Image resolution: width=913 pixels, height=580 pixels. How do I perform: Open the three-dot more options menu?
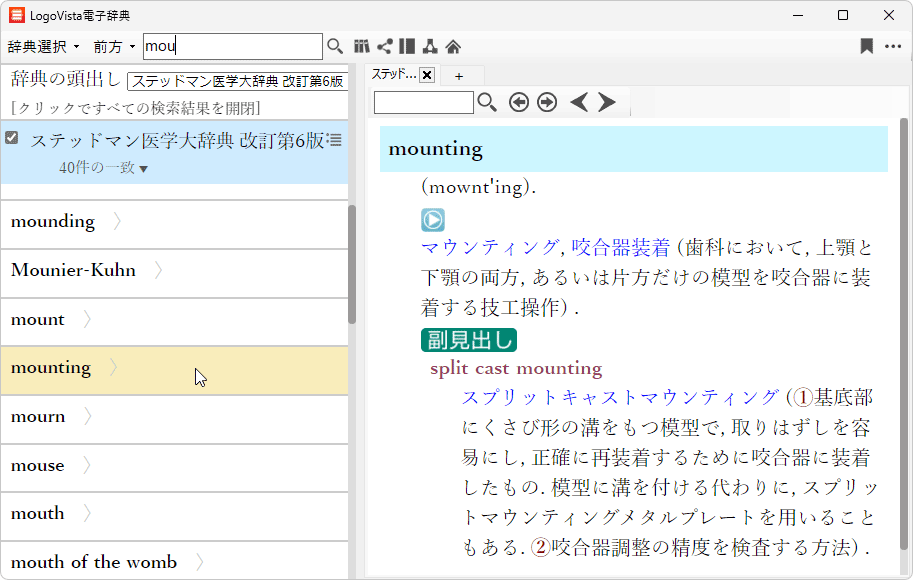[893, 46]
